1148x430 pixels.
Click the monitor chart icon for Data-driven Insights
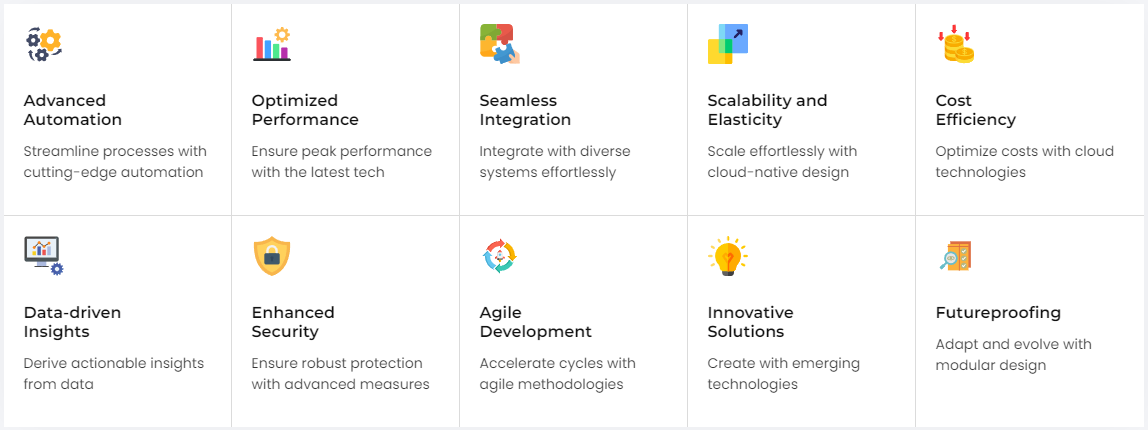click(43, 256)
